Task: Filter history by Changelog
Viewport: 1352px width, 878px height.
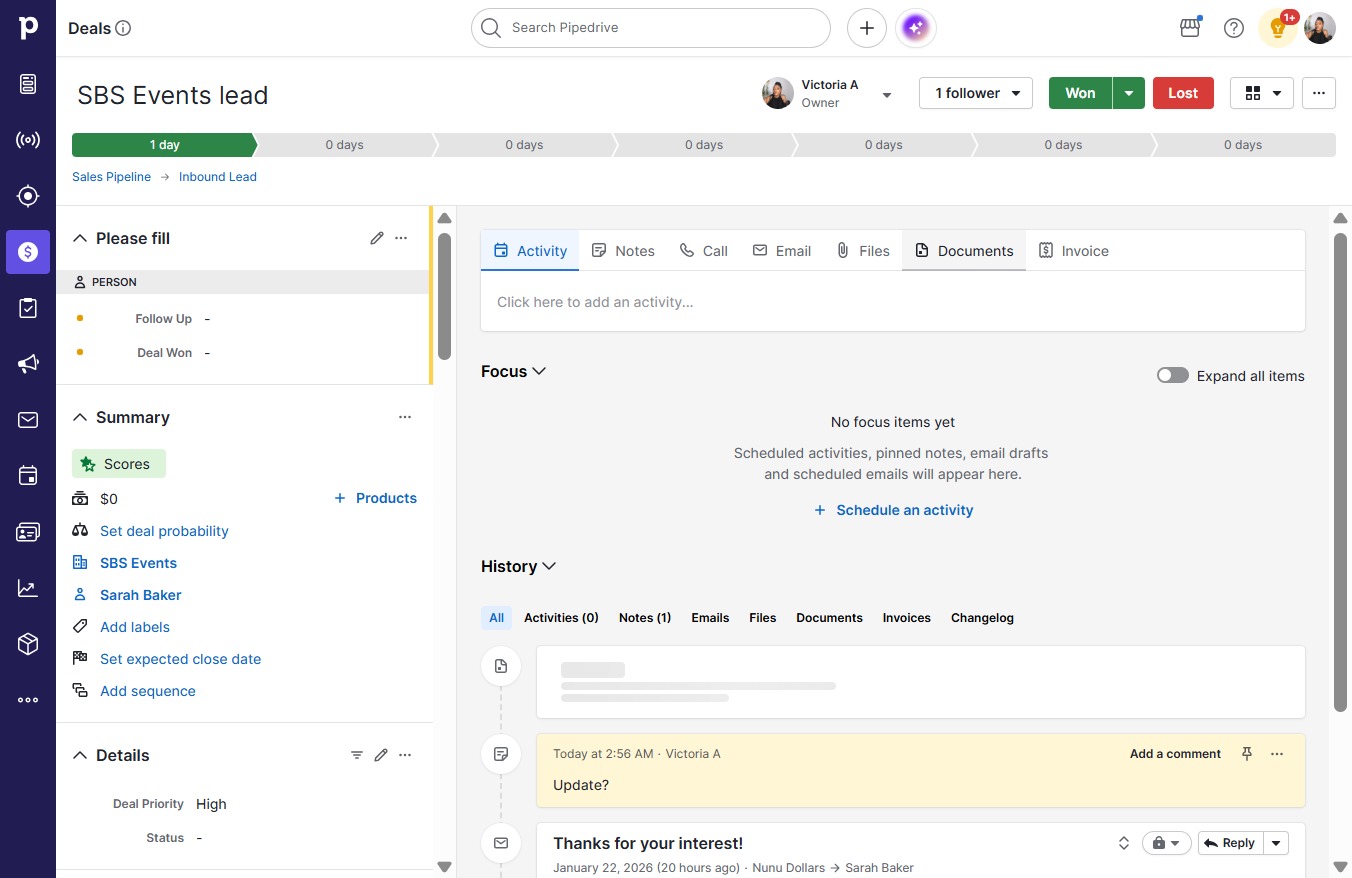Action: pos(982,618)
